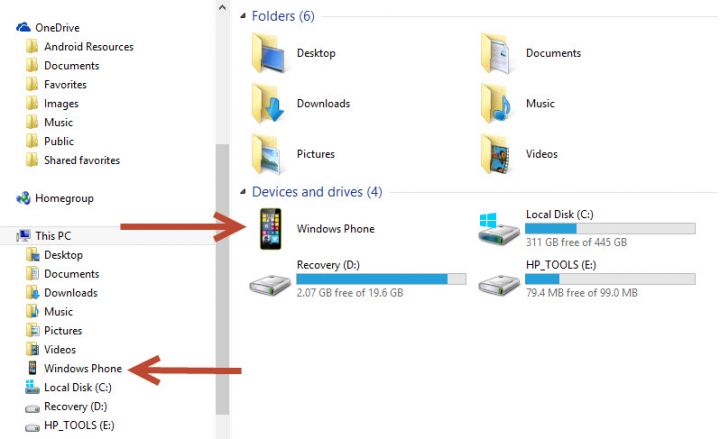Screen dimensions: 720x439
Task: Collapse the Devices and drives (4) group arrow
Action: click(243, 191)
